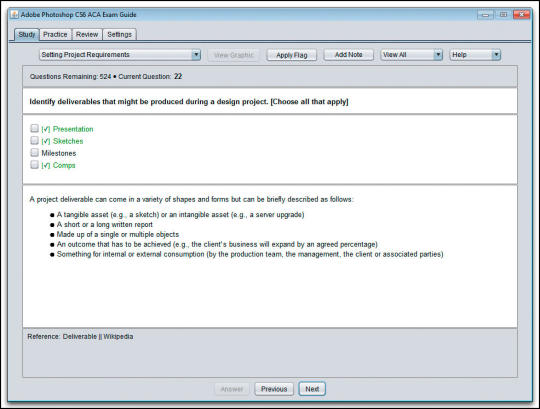Minimize the Exam Guide window
The width and height of the screenshot is (540, 409).
485,15
